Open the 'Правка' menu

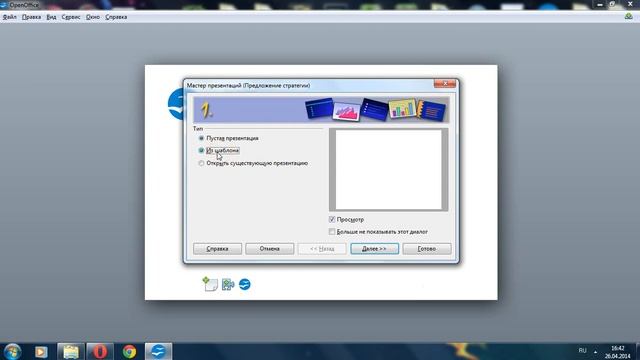(31, 17)
